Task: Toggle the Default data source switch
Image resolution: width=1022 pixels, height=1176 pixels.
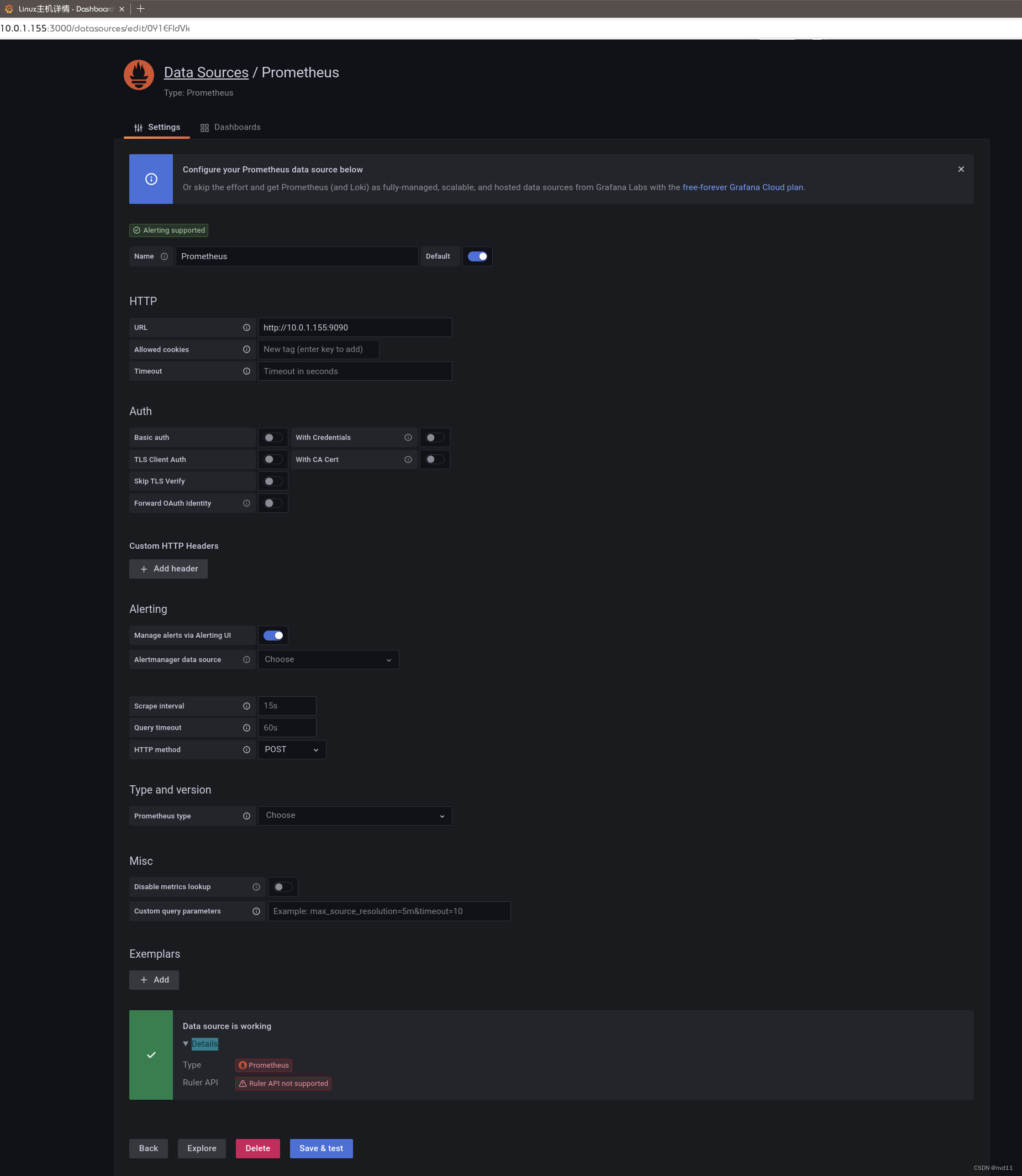Action: 477,256
